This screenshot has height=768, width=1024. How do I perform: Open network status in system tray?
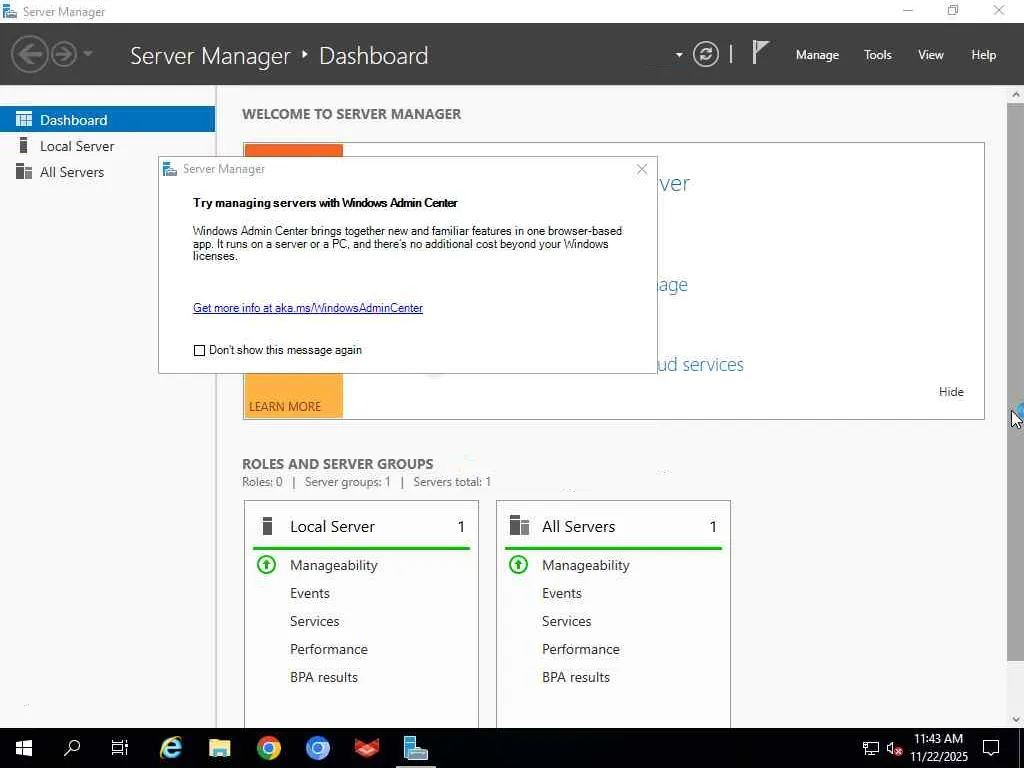coord(871,748)
